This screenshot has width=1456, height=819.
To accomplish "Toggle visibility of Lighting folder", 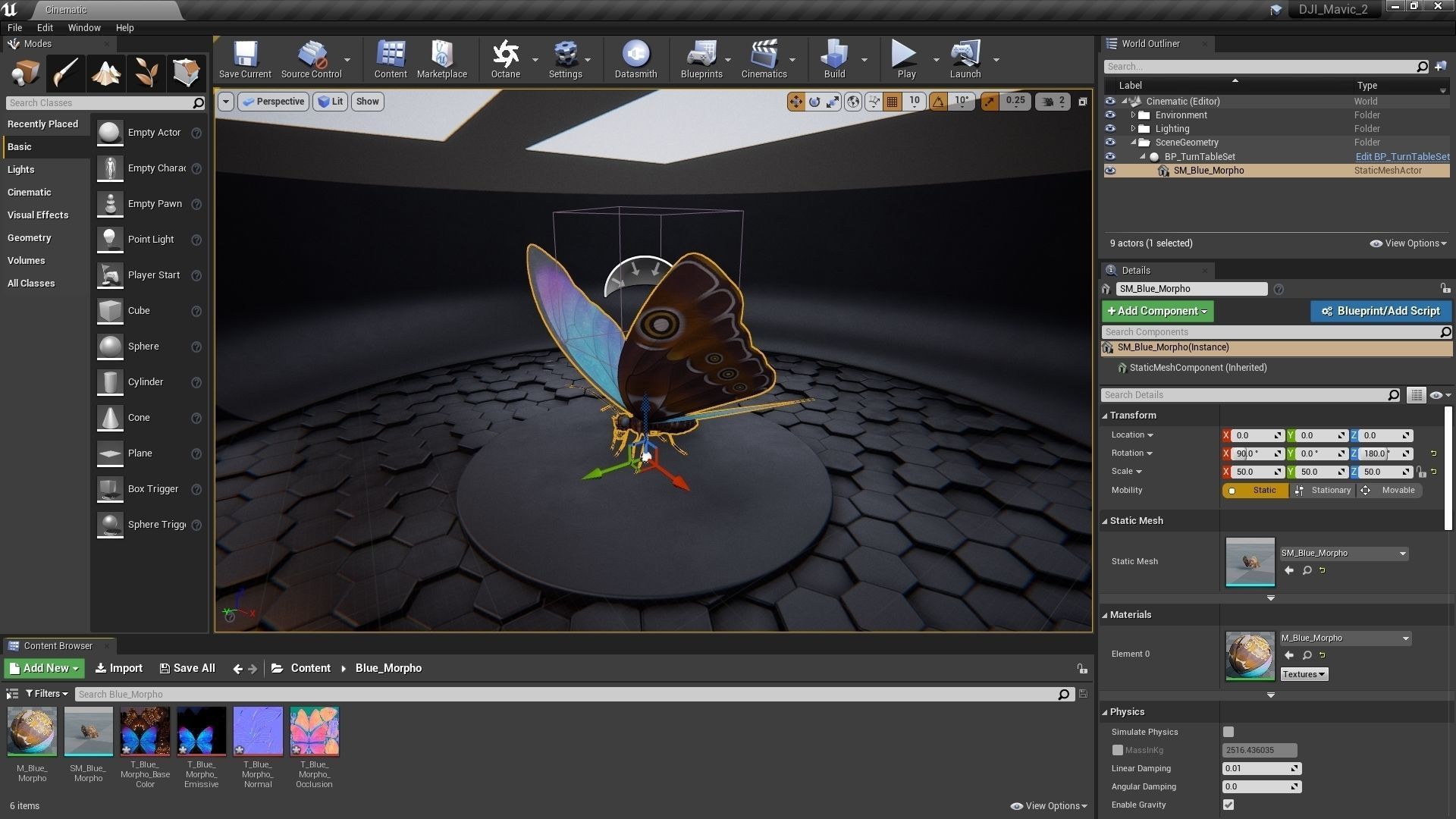I will (1110, 129).
